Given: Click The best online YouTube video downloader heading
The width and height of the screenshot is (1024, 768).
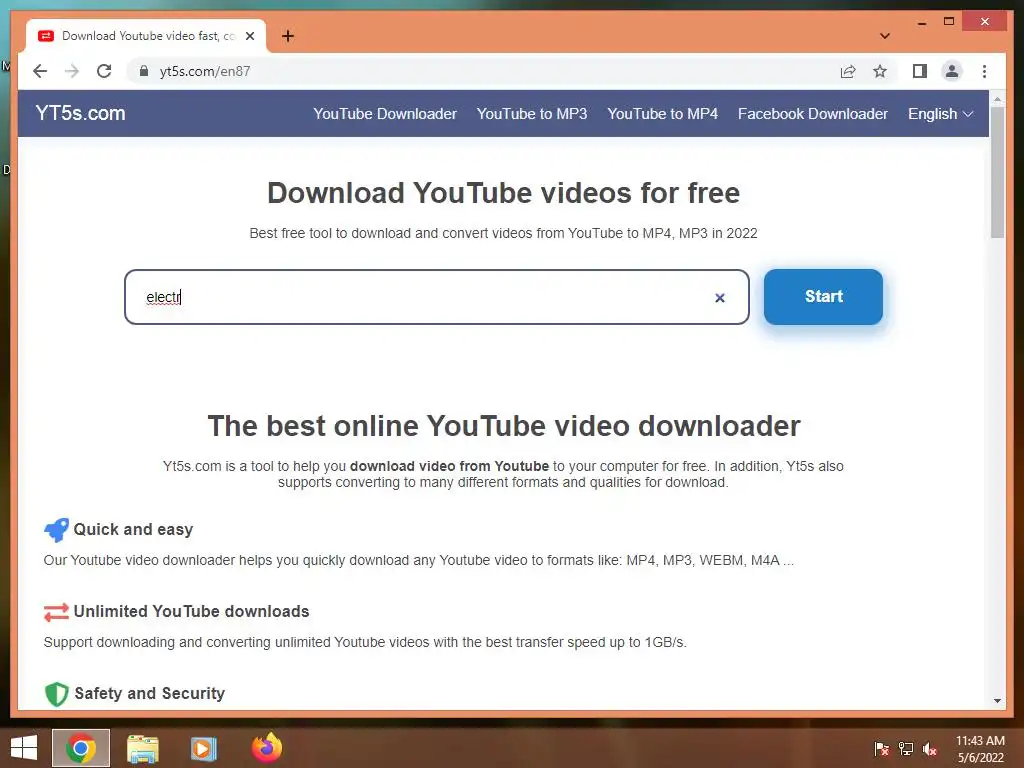Looking at the screenshot, I should click(x=504, y=426).
